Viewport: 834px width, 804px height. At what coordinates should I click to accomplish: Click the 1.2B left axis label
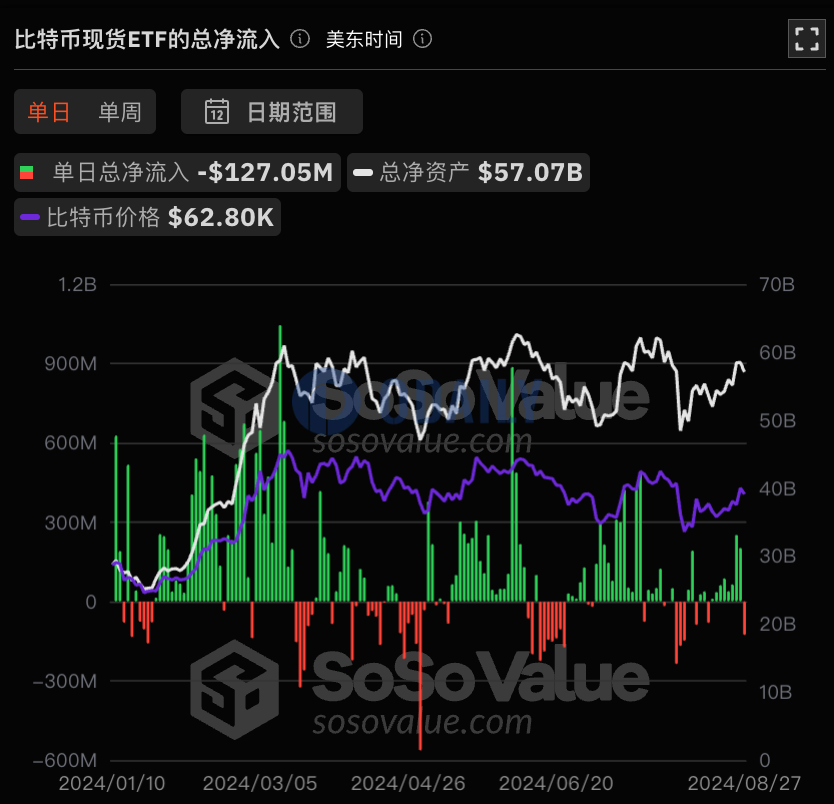[x=77, y=285]
